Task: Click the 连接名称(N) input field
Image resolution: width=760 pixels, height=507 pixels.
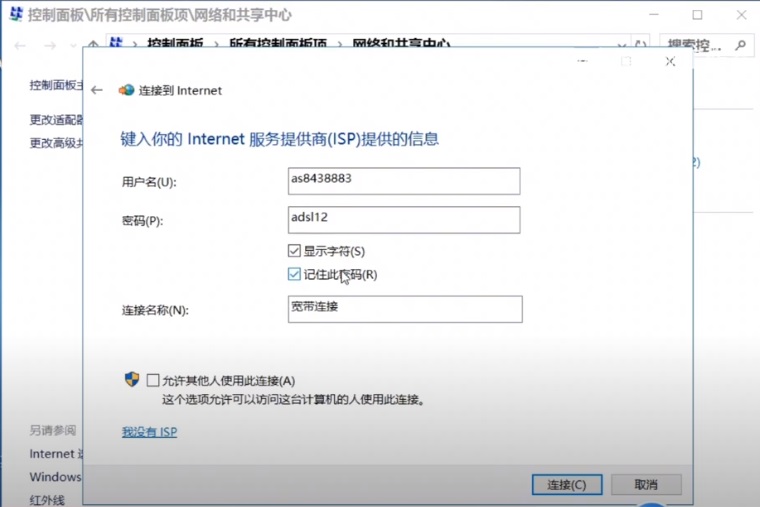Action: point(405,309)
